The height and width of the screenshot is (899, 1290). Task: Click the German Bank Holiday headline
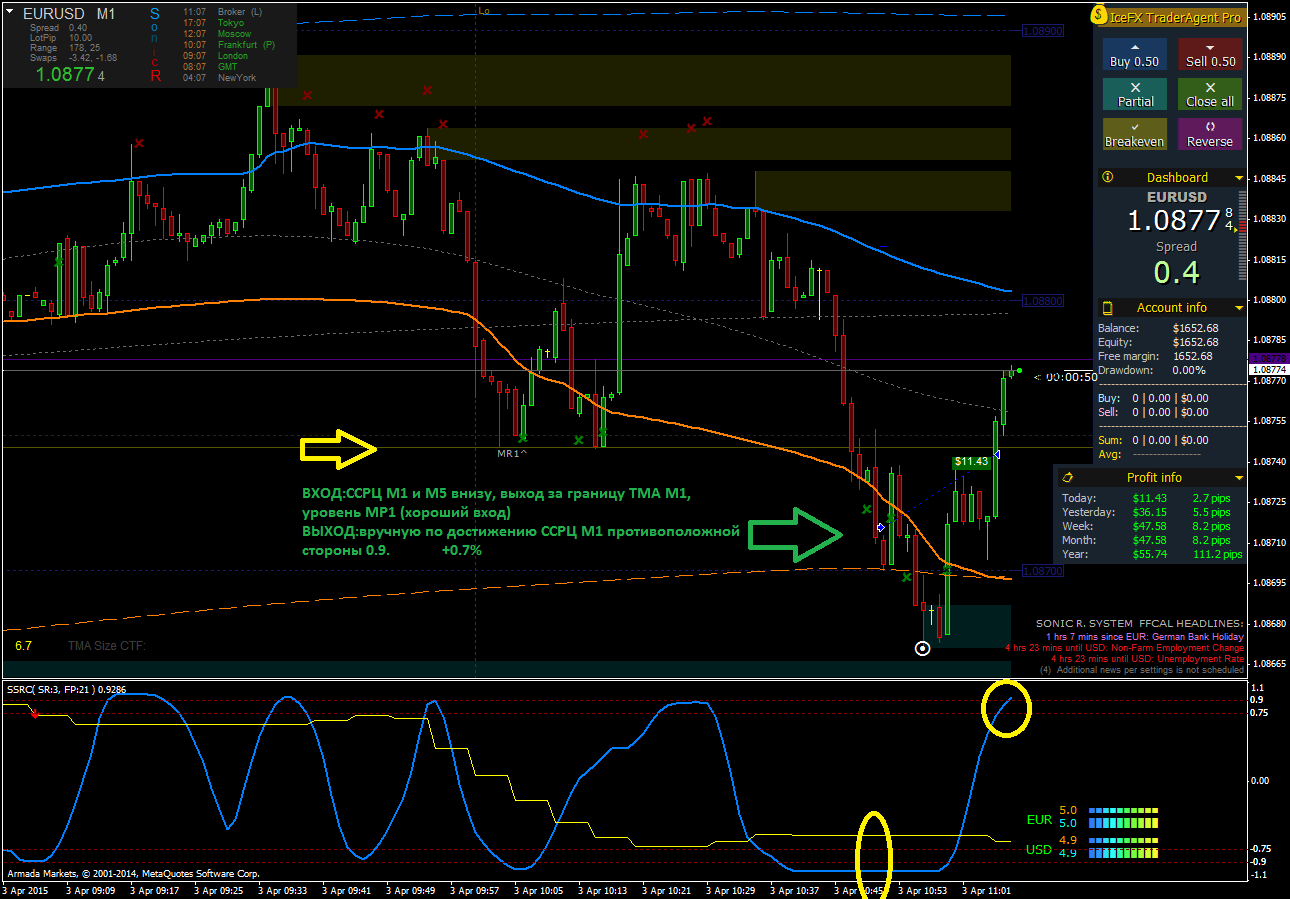(x=1145, y=636)
